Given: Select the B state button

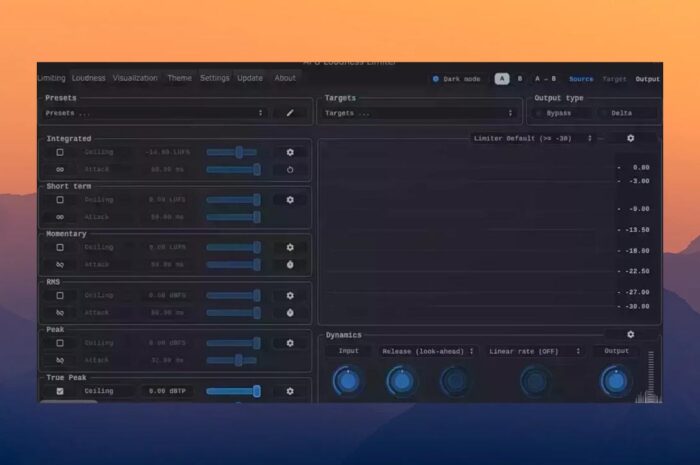Looking at the screenshot, I should click(x=520, y=79).
